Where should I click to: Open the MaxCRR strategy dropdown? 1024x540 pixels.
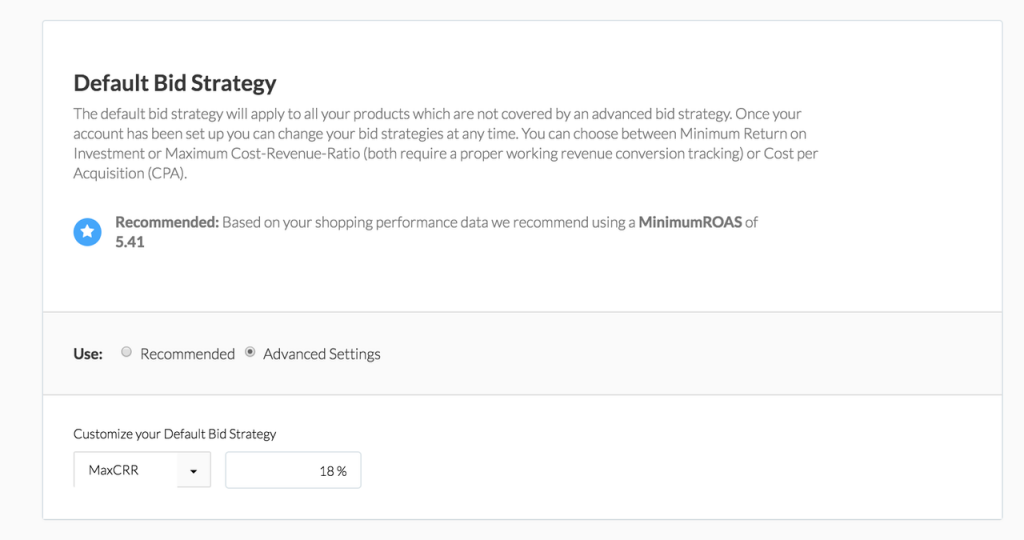[x=142, y=469]
